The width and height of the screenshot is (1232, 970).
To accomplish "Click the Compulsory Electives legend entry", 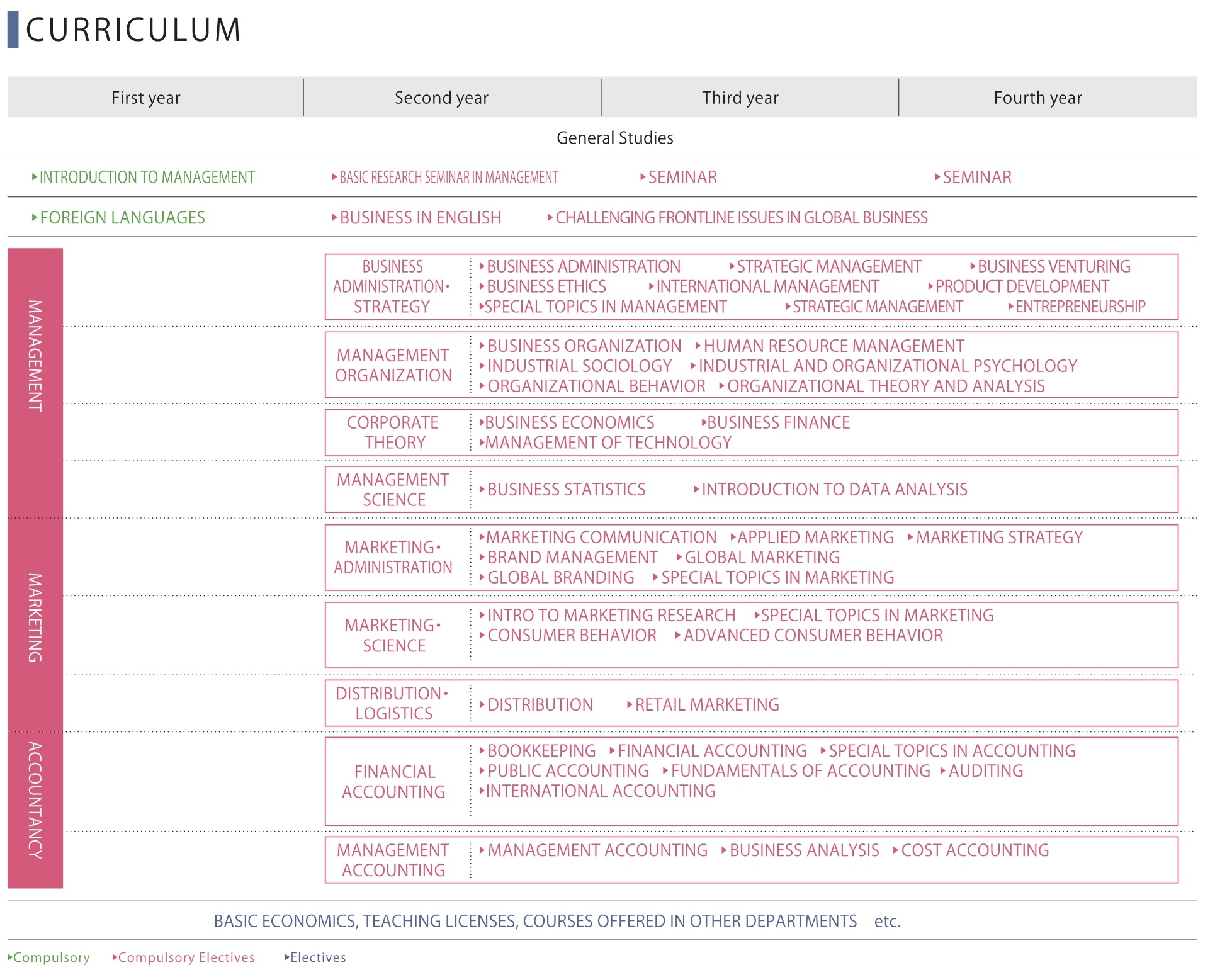I will click(186, 957).
